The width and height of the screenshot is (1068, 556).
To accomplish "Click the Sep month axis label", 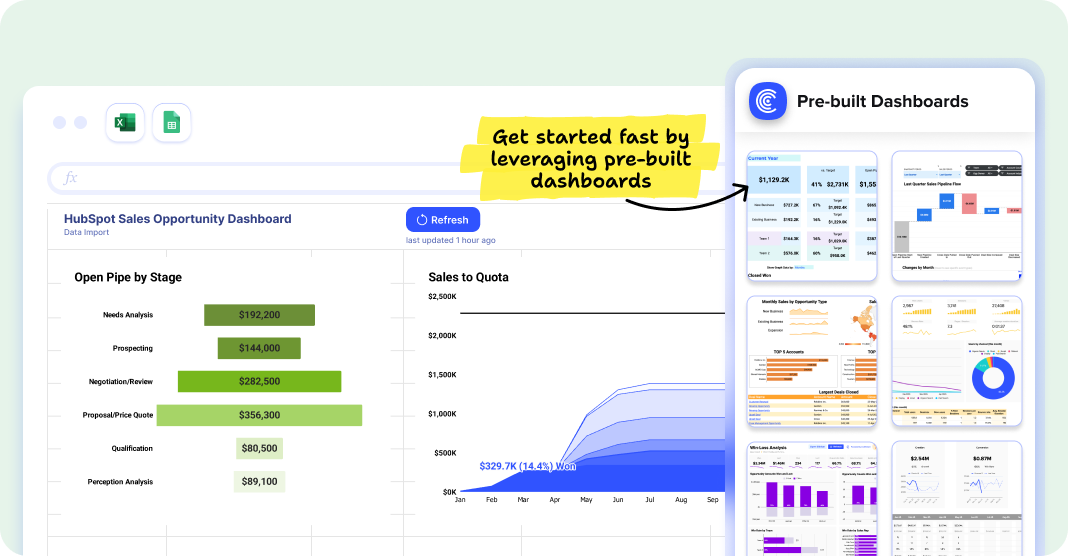I will click(x=712, y=499).
